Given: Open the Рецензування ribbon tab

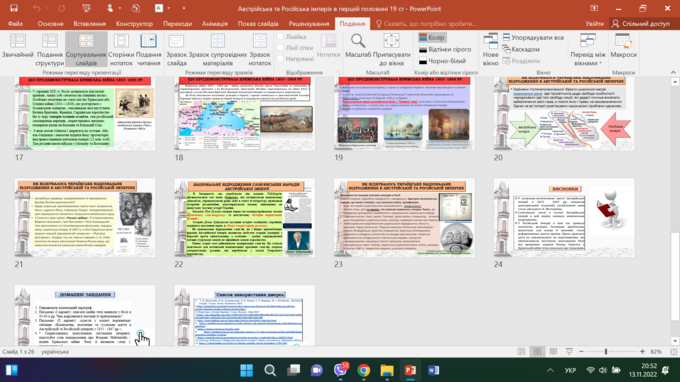Looking at the screenshot, I should click(x=309, y=23).
